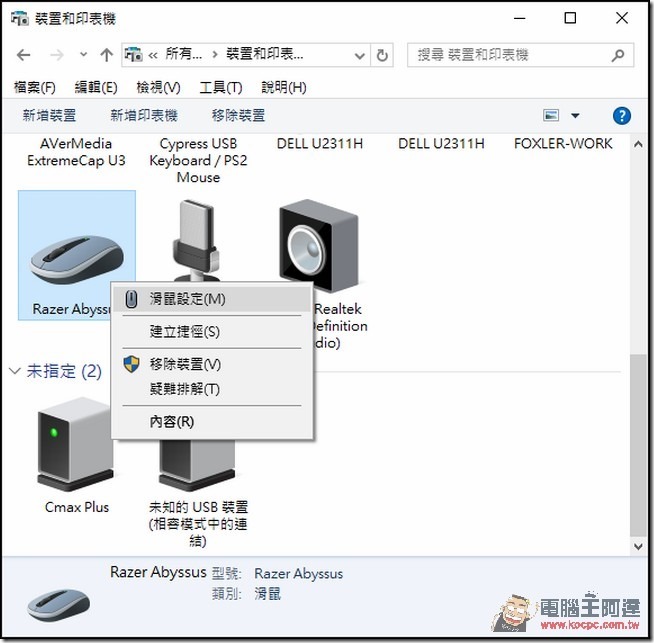Click the 類別: 滑鼠 value in details pane
Screen dimensions: 654x643
(268, 594)
